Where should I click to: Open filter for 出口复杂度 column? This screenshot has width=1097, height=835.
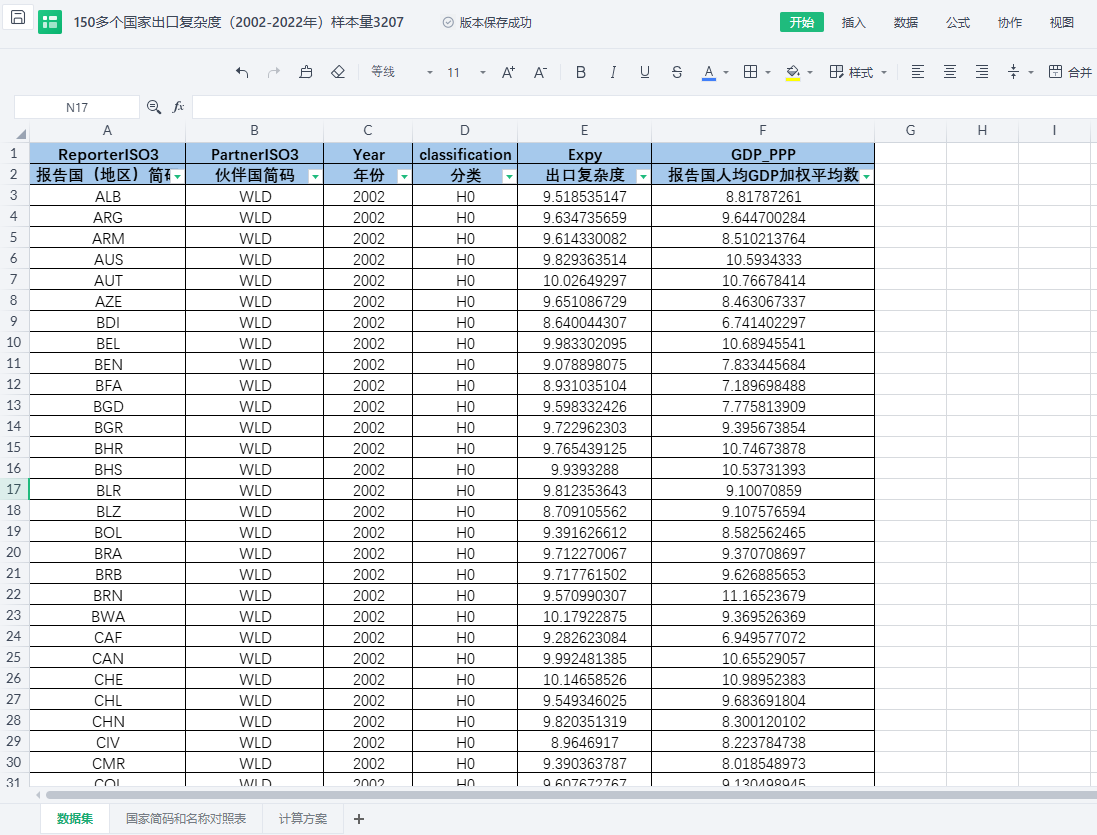(x=643, y=176)
